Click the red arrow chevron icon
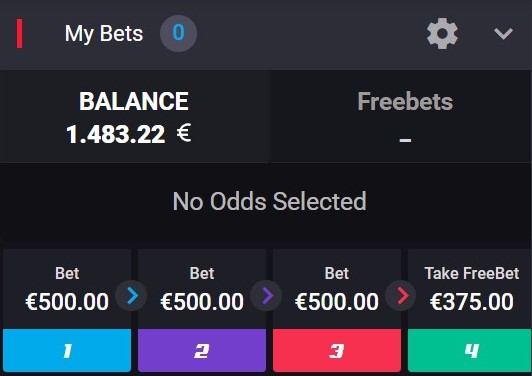Screen dimensions: 532x376 [401, 296]
